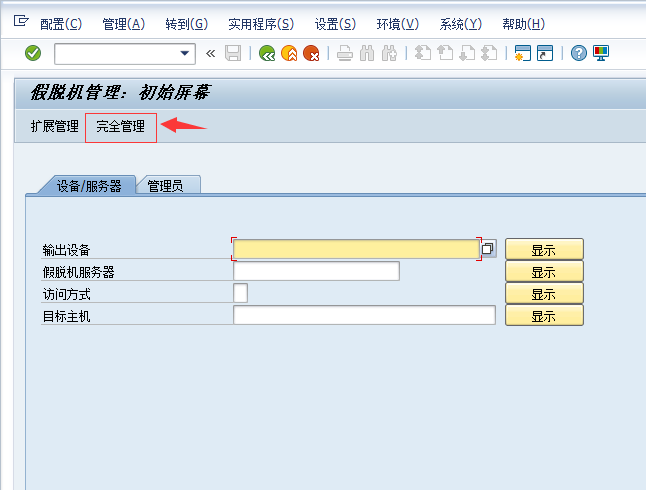
Task: Click the Save disk icon
Action: pyautogui.click(x=233, y=54)
